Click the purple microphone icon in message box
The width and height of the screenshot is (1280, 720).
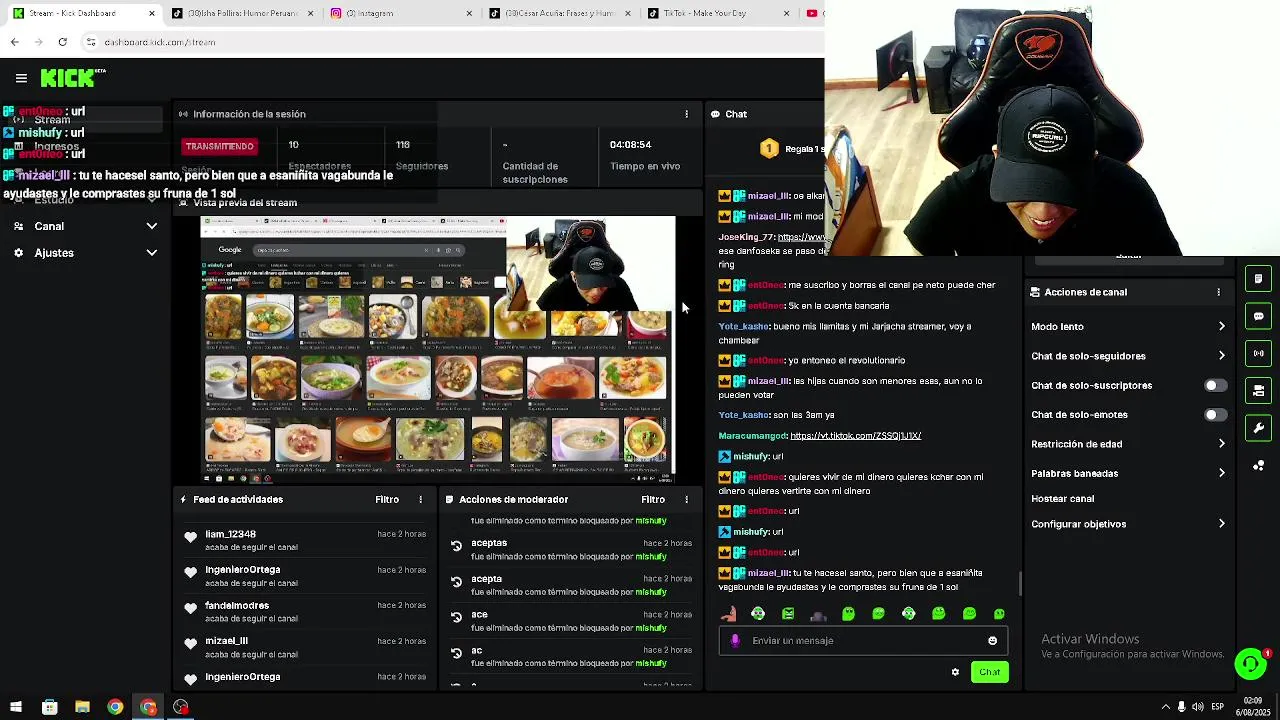(x=735, y=641)
